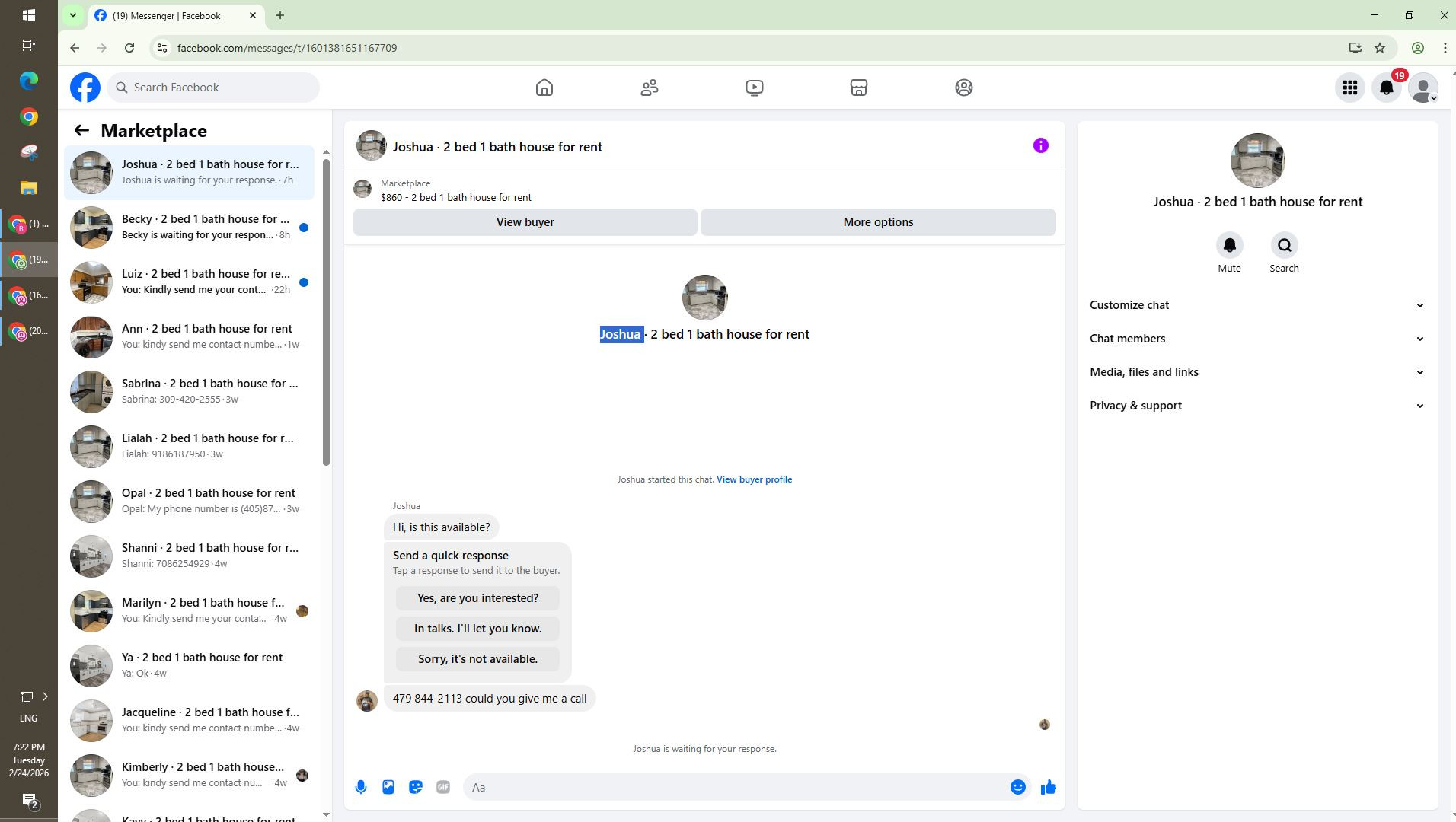The height and width of the screenshot is (822, 1456).
Task: Mute this Joshua conversation
Action: tap(1229, 245)
